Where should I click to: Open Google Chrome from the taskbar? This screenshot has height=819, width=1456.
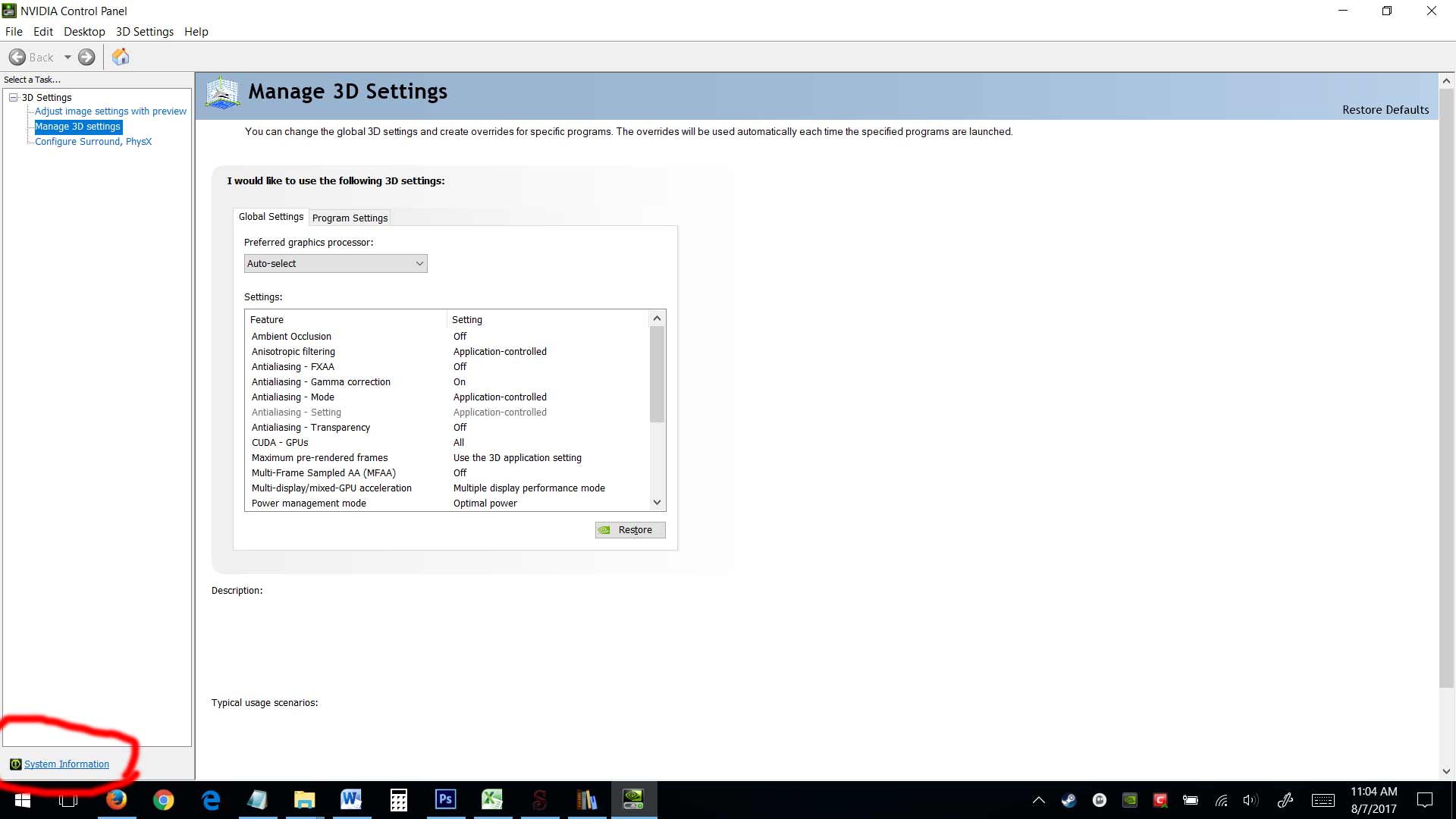[163, 800]
